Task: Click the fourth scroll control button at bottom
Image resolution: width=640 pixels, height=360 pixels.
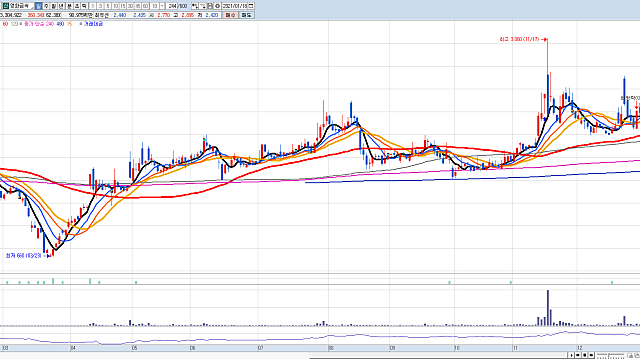Action: pyautogui.click(x=591, y=355)
